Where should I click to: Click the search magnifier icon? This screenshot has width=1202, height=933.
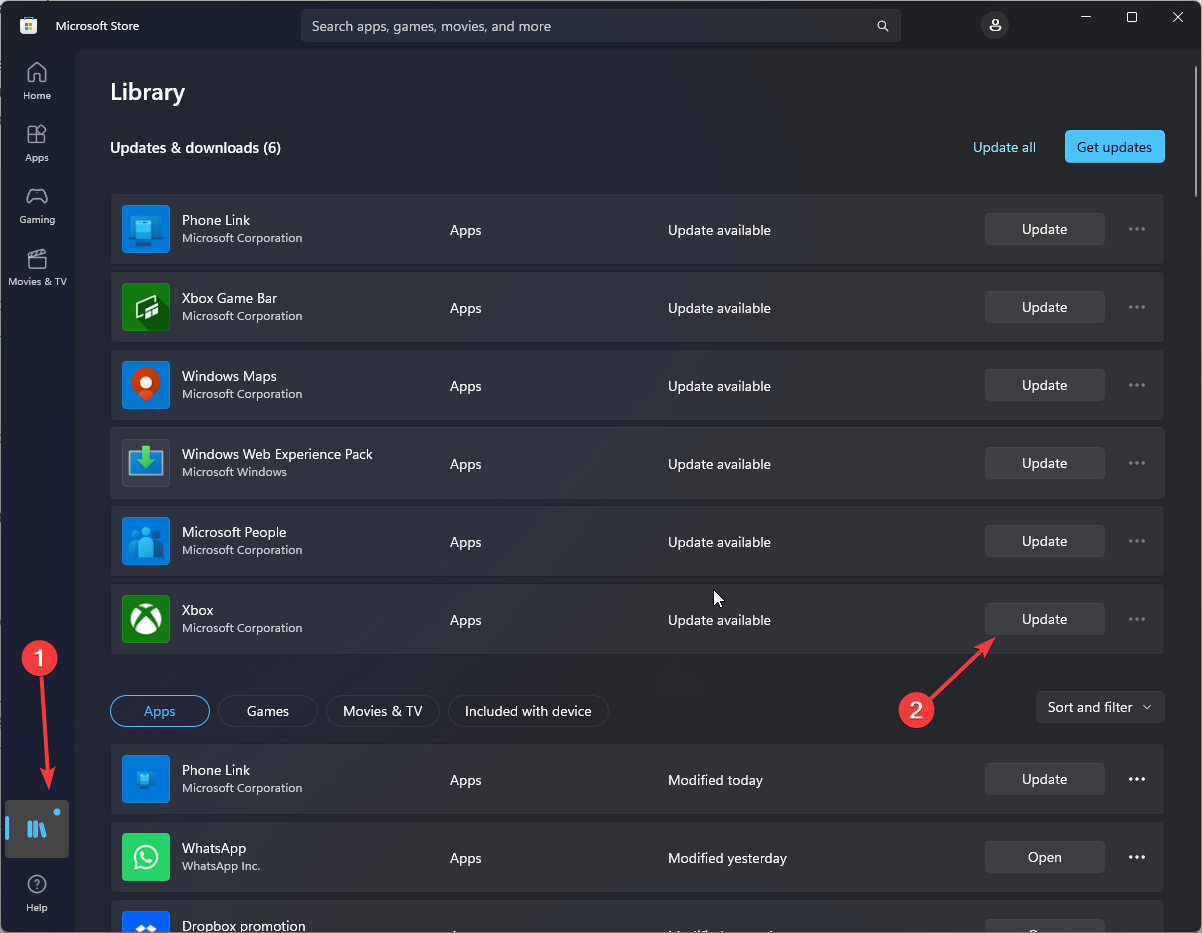pyautogui.click(x=882, y=26)
